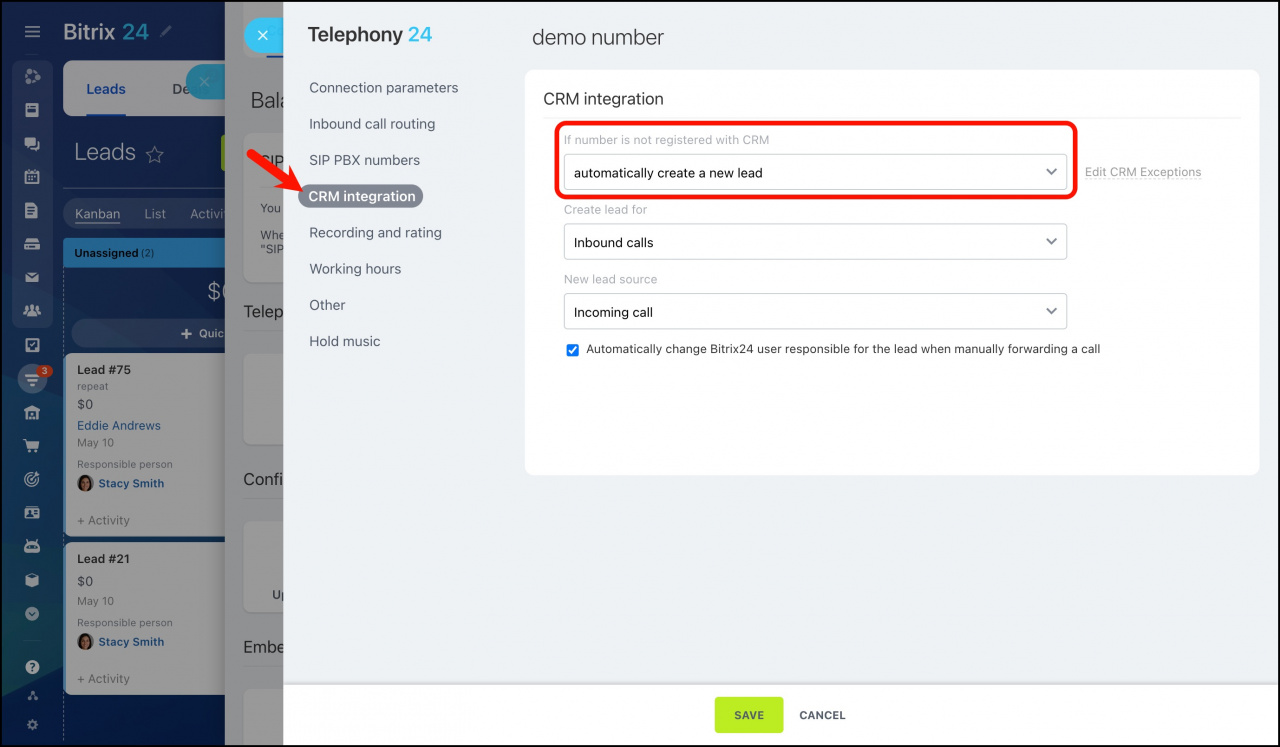This screenshot has width=1280, height=747.
Task: Click the Quick lead add button
Action: [148, 333]
